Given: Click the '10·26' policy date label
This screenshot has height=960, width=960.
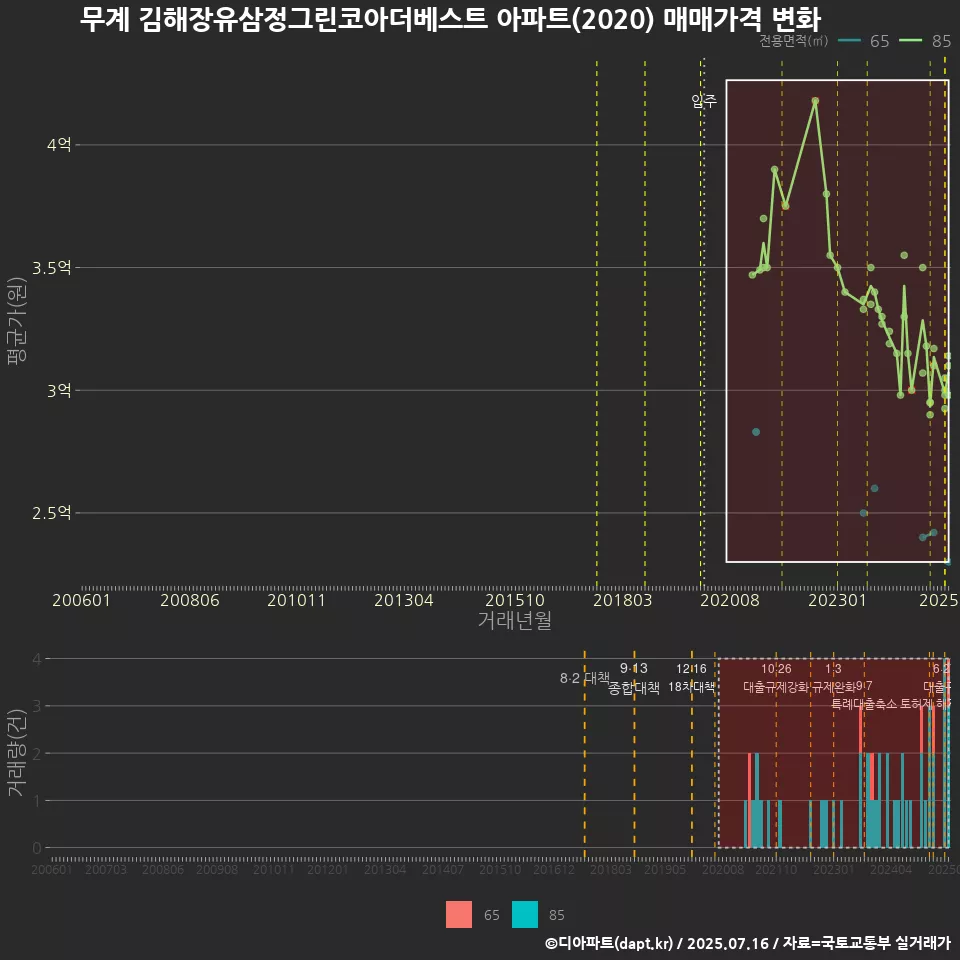Looking at the screenshot, I should pos(776,669).
